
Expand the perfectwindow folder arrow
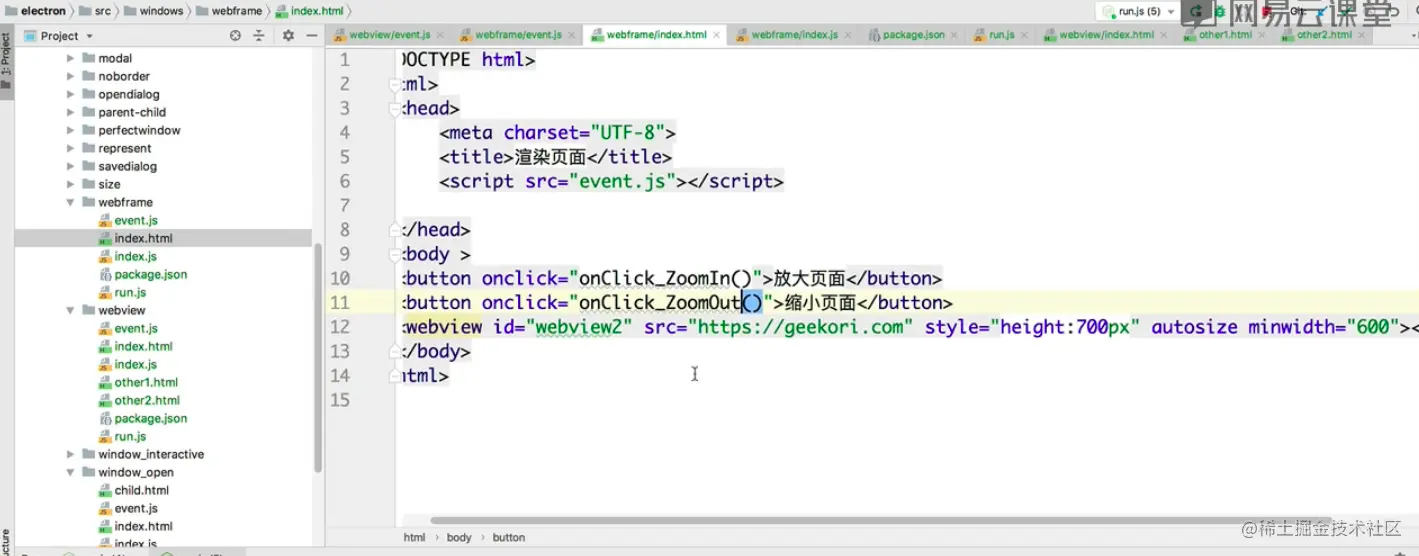pyautogui.click(x=71, y=130)
